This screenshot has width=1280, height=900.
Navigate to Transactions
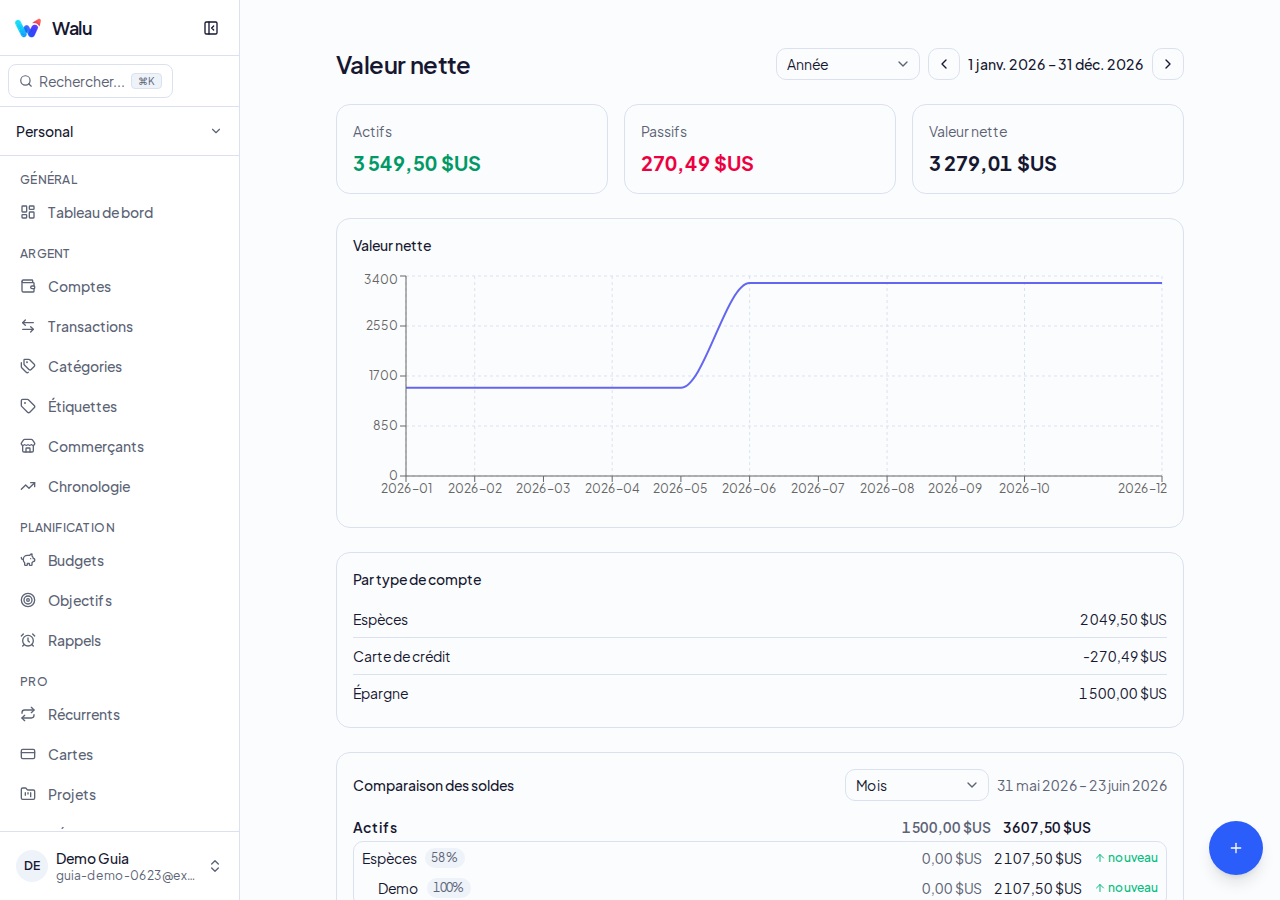click(x=120, y=326)
